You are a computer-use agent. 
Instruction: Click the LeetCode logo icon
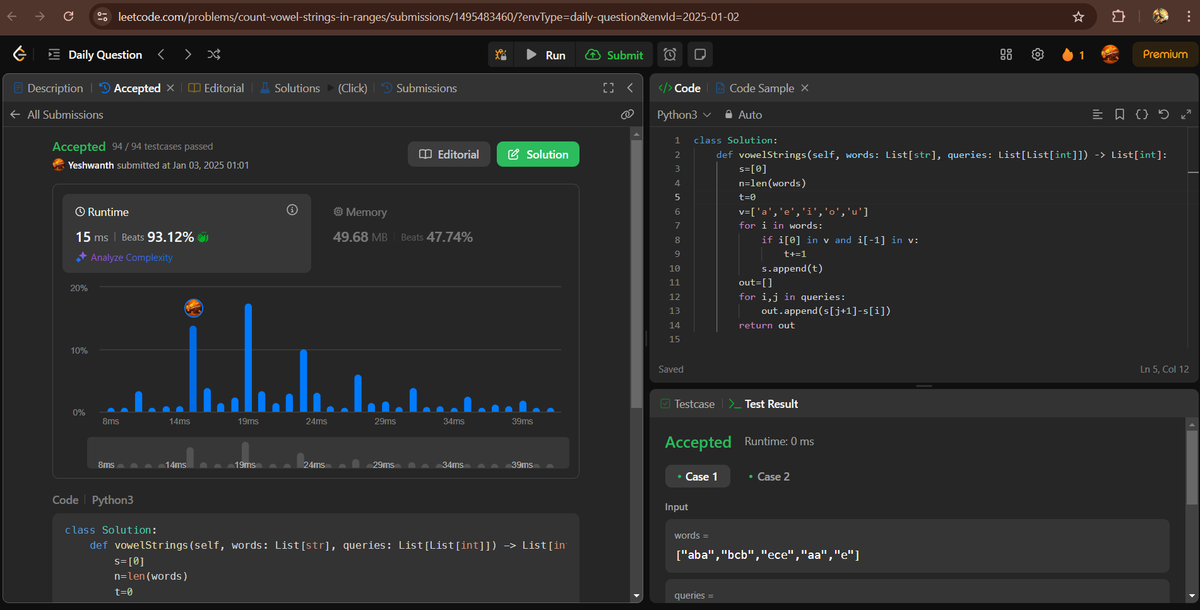[x=19, y=54]
